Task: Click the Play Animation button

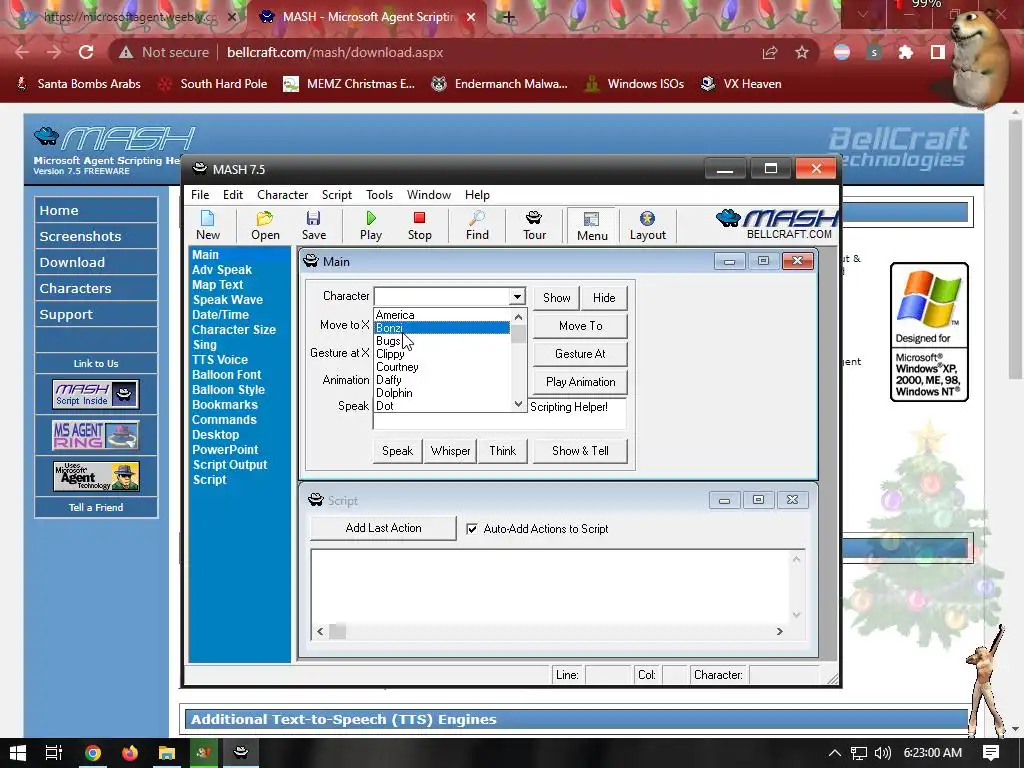Action: pyautogui.click(x=580, y=382)
